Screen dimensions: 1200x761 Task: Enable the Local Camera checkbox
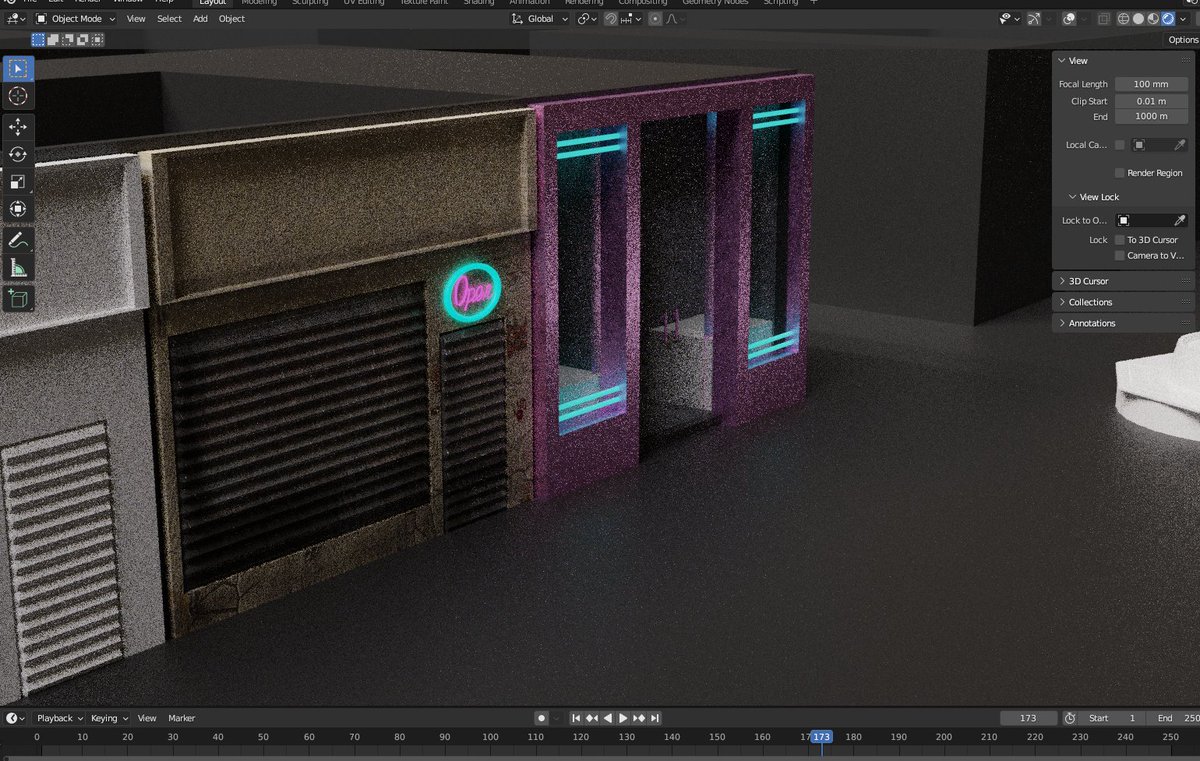1120,145
